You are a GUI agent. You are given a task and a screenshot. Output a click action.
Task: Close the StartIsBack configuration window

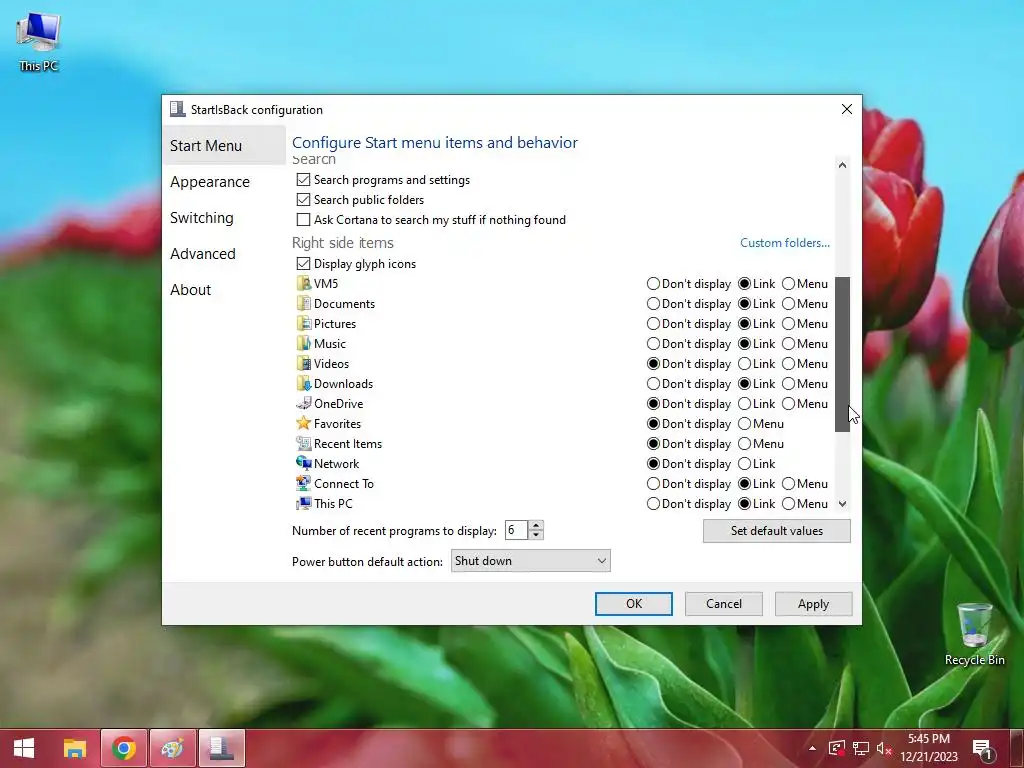(x=846, y=109)
